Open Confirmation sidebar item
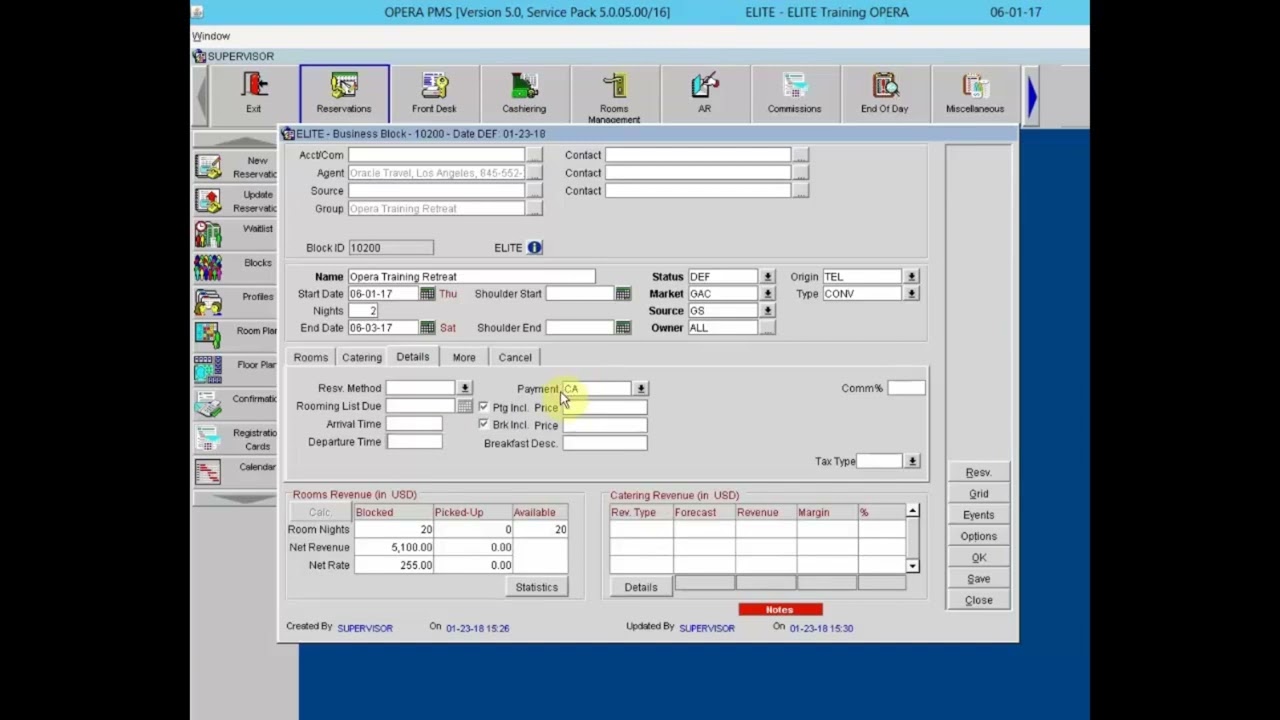 pos(235,404)
